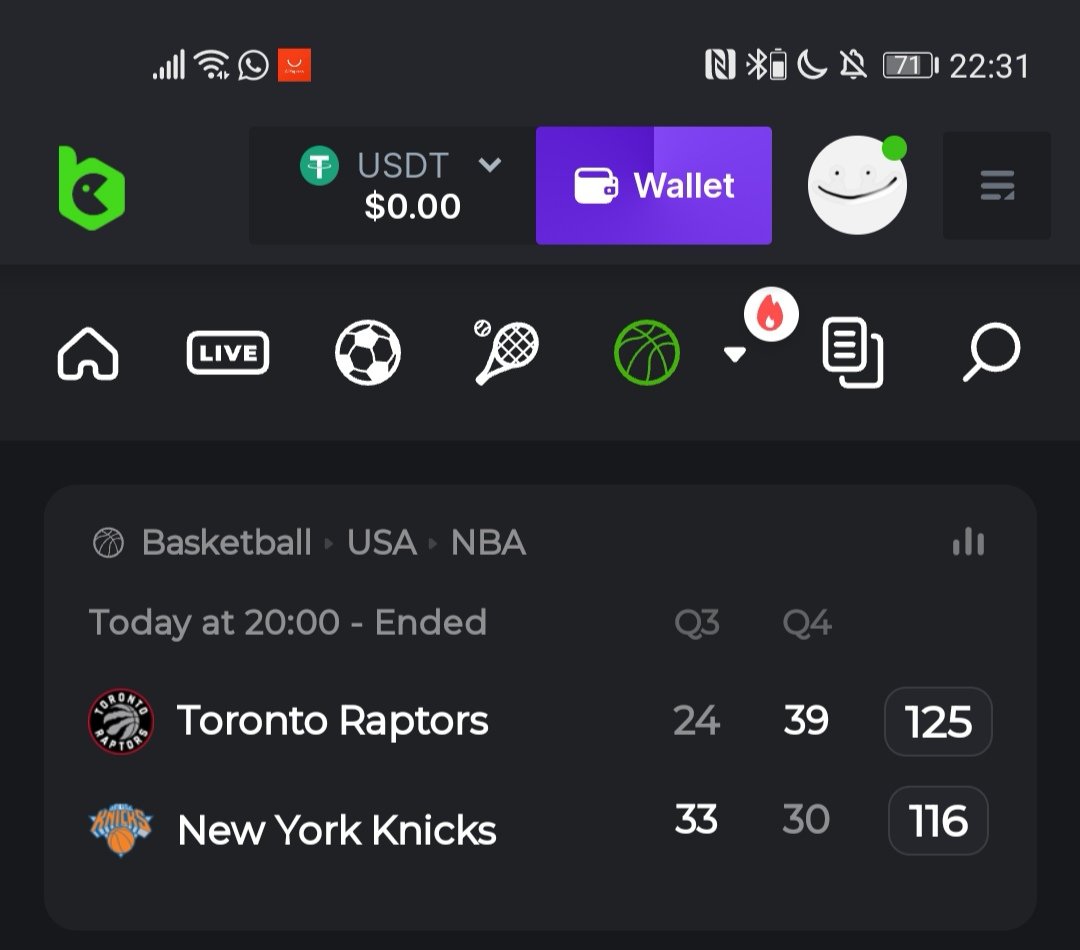Expand the USDT currency dropdown
Screen dimensions: 1080x950
pos(490,164)
